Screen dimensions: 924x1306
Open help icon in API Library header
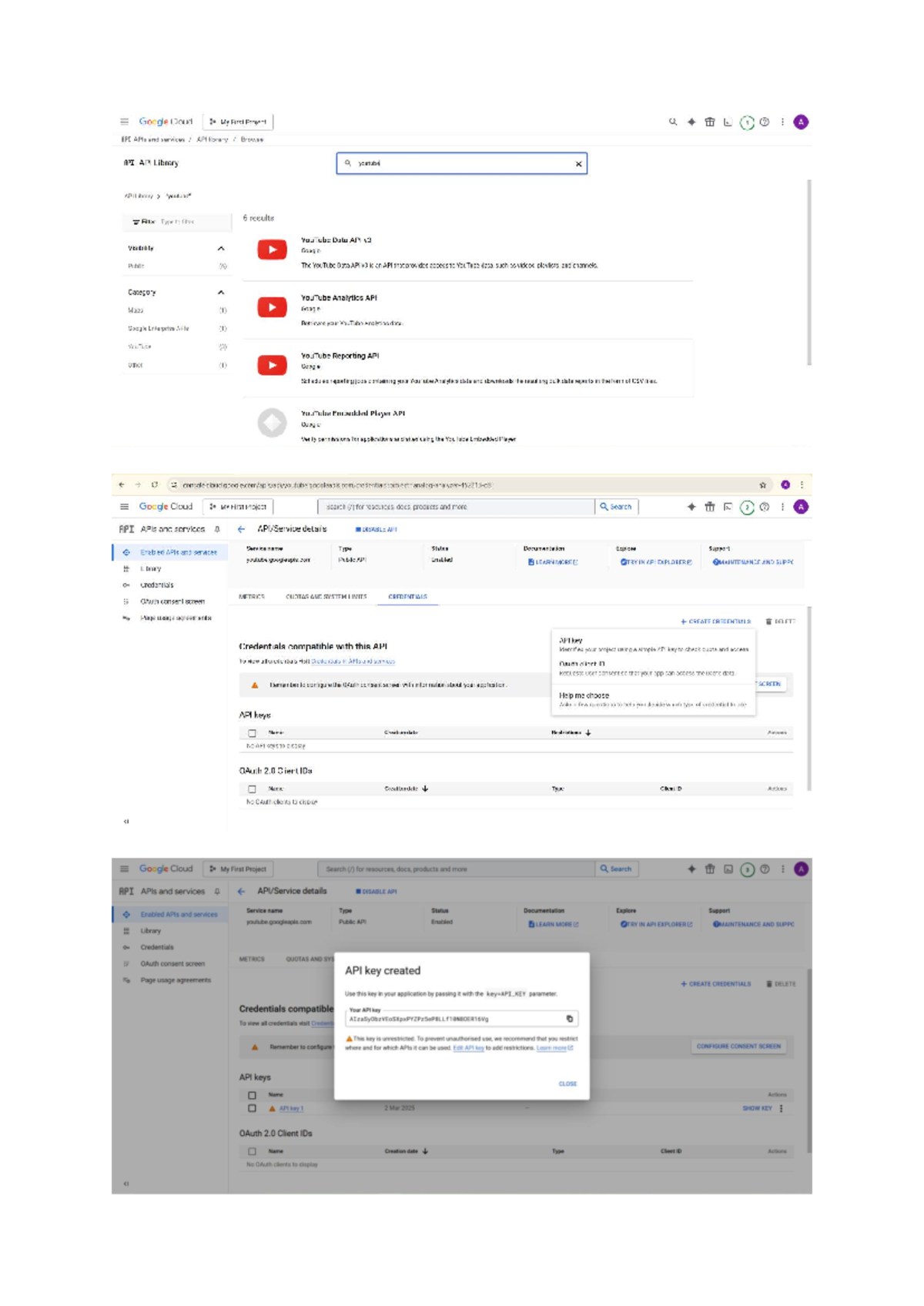click(x=765, y=122)
